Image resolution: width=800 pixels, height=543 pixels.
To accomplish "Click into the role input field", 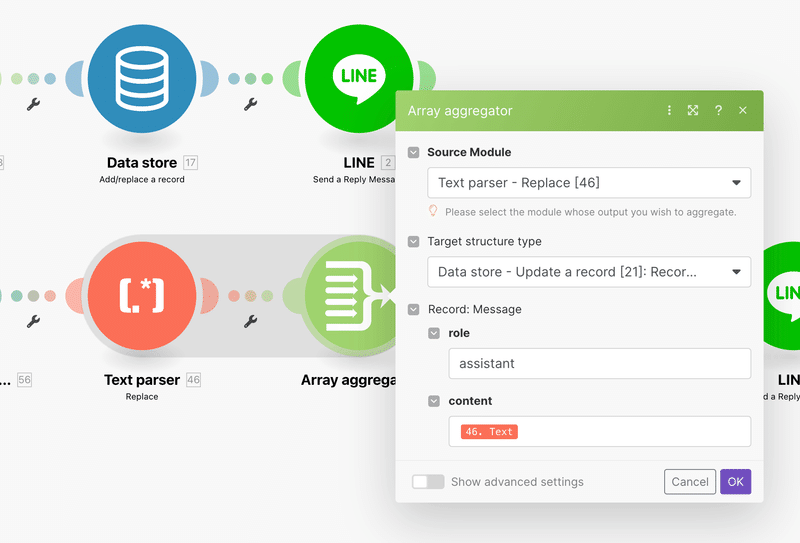I will pos(600,363).
